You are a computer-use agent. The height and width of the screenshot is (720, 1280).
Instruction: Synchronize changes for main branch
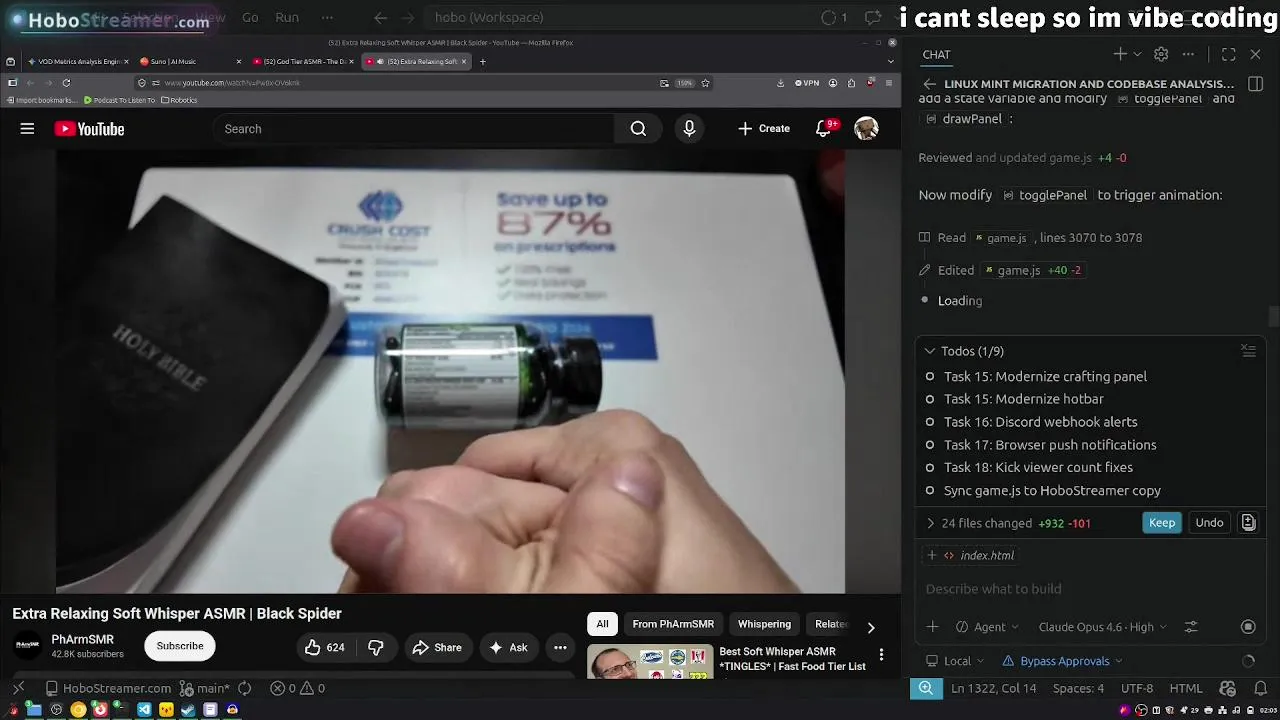point(245,688)
